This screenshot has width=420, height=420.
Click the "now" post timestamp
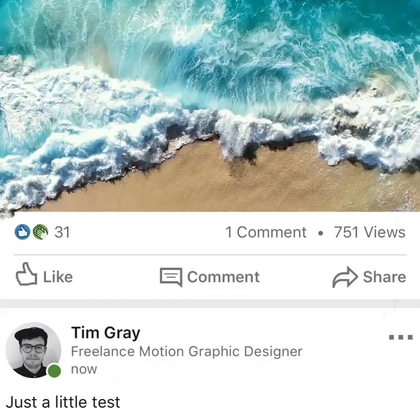84,369
